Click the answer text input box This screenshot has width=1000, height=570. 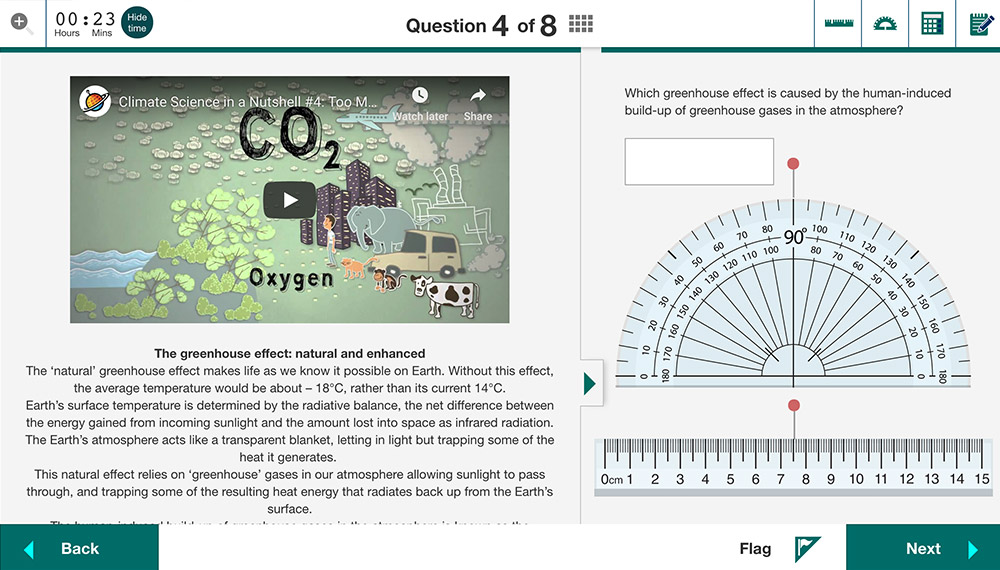click(699, 161)
